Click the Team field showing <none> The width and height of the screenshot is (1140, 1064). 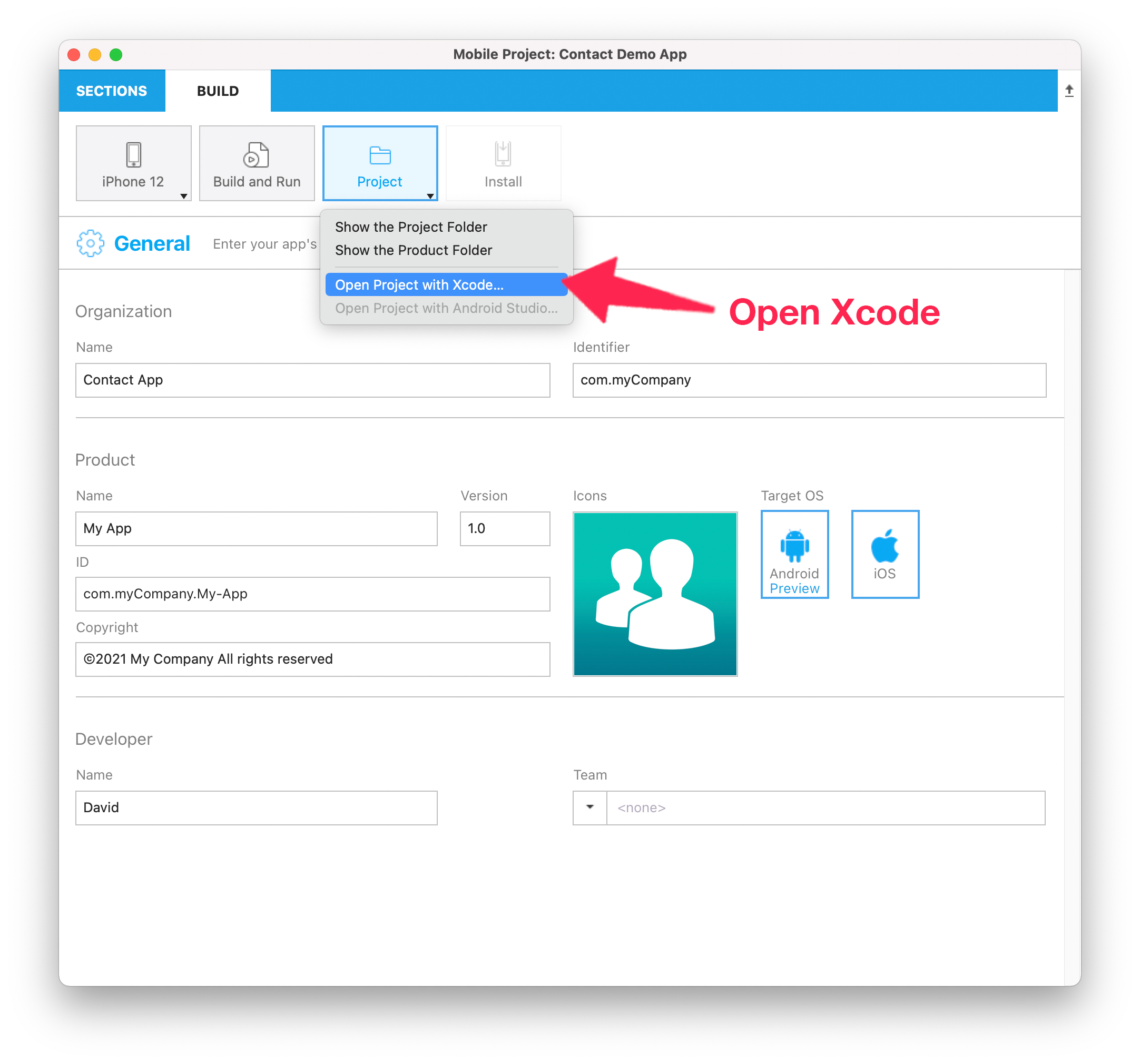click(825, 807)
